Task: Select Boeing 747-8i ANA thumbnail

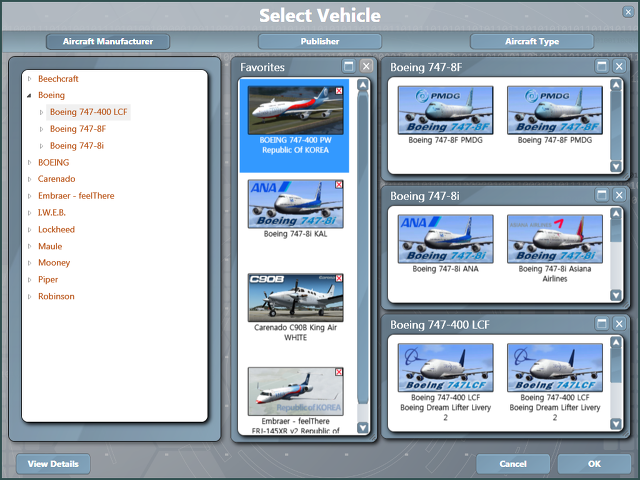Action: point(445,239)
